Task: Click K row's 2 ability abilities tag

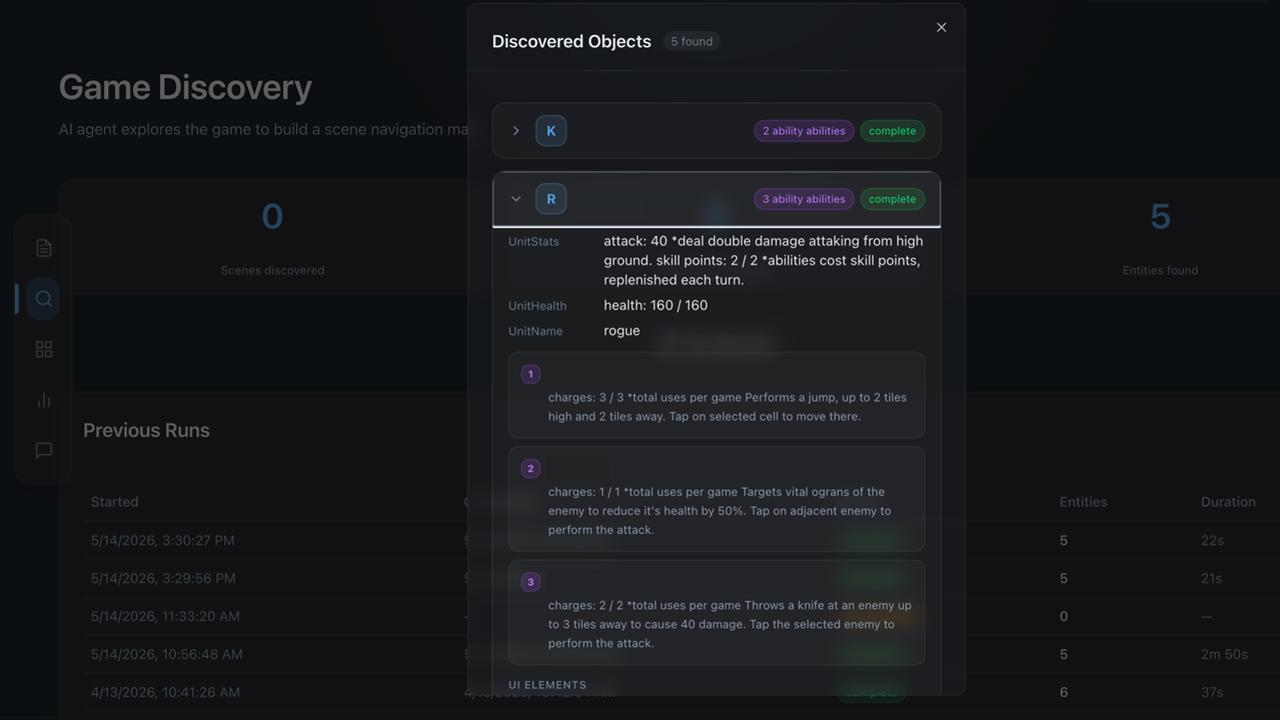Action: pos(804,131)
